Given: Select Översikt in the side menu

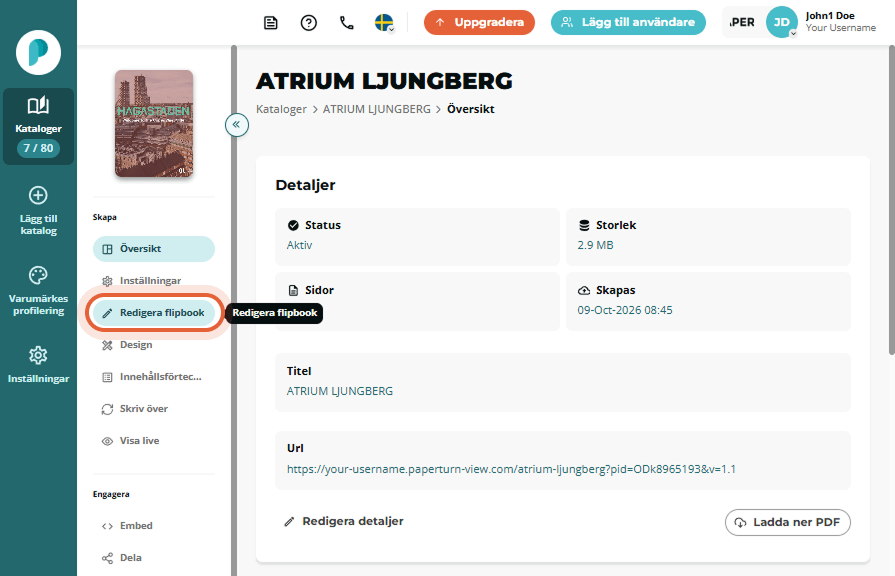Looking at the screenshot, I should click(x=154, y=249).
